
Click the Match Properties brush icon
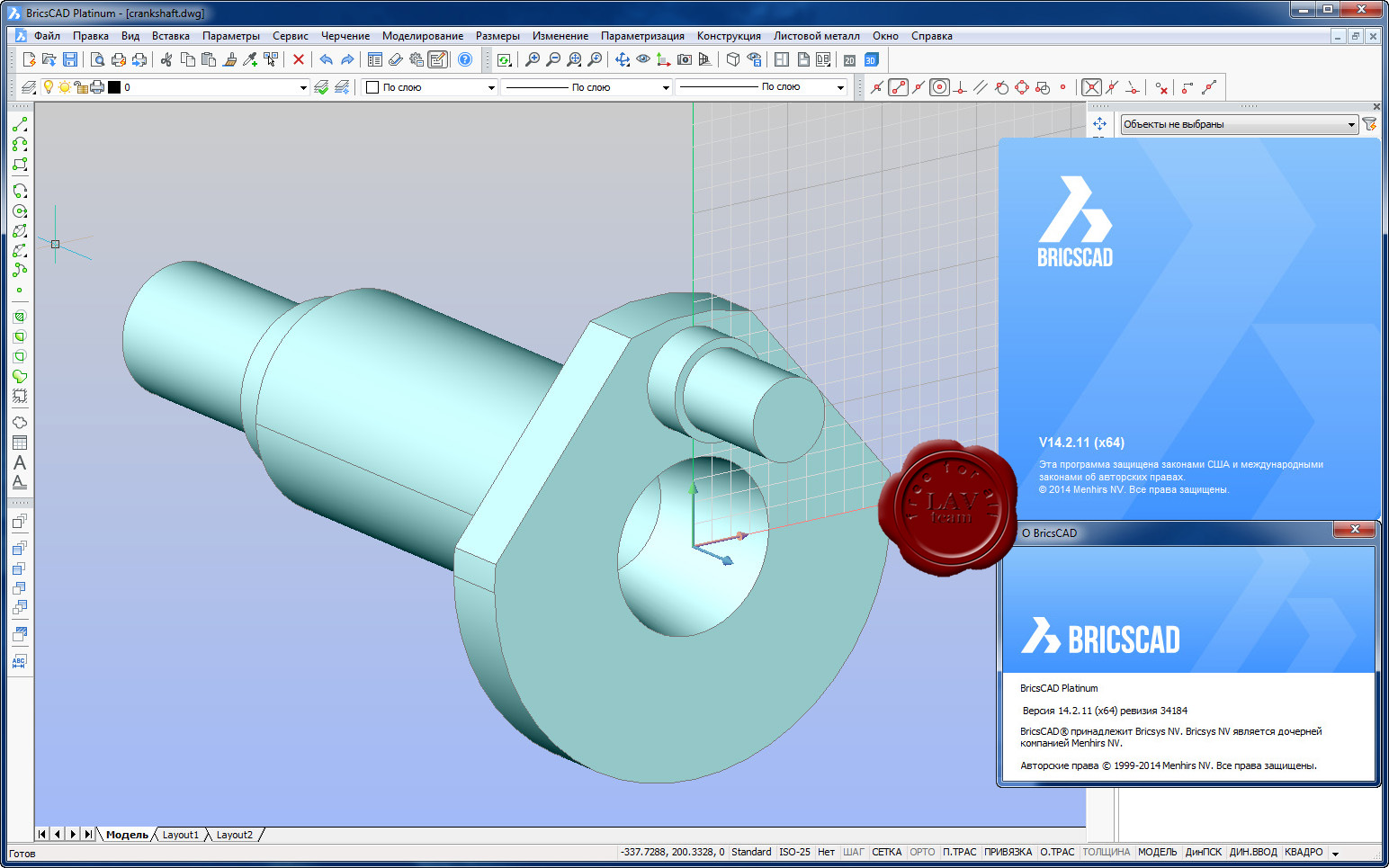[229, 59]
